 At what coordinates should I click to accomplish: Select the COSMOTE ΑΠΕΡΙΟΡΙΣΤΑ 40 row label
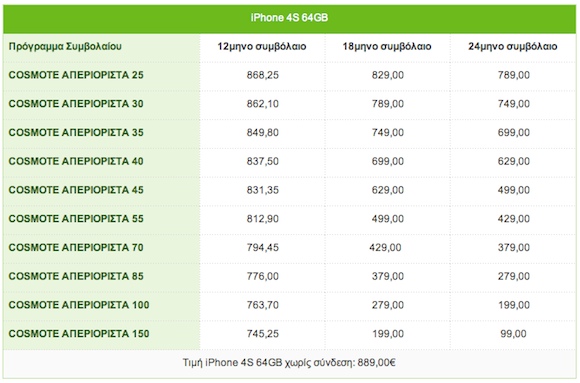click(76, 161)
